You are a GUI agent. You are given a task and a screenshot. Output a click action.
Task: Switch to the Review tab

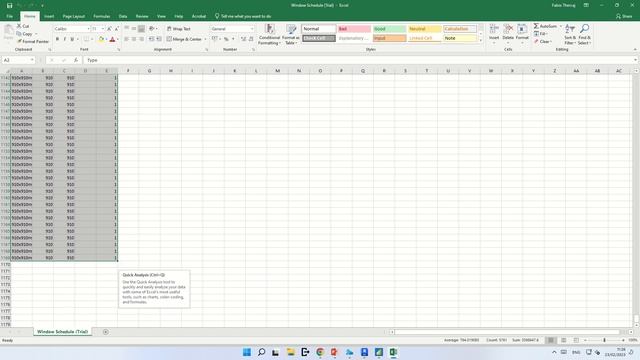tap(142, 16)
